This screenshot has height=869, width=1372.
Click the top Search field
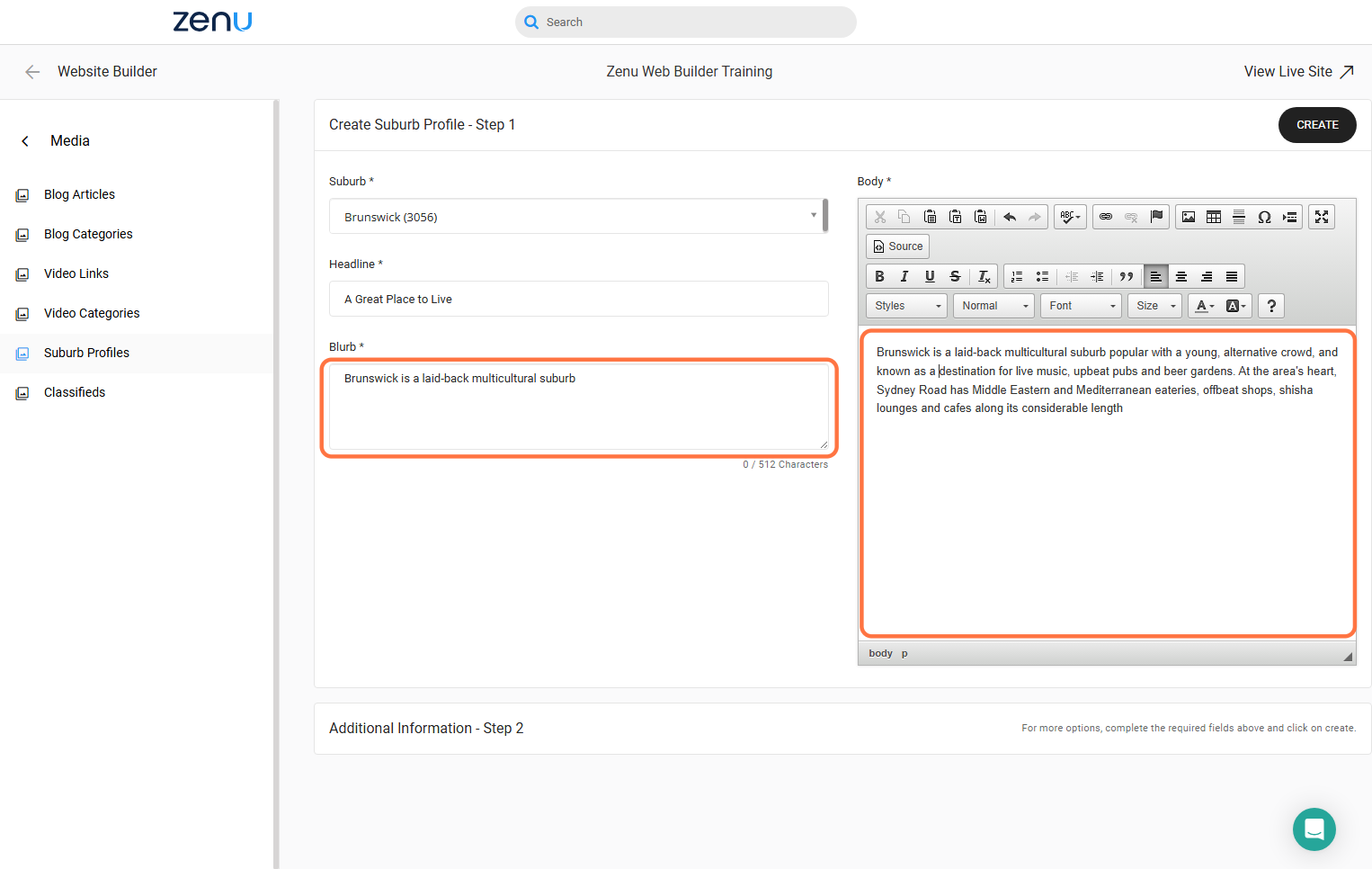tap(686, 22)
